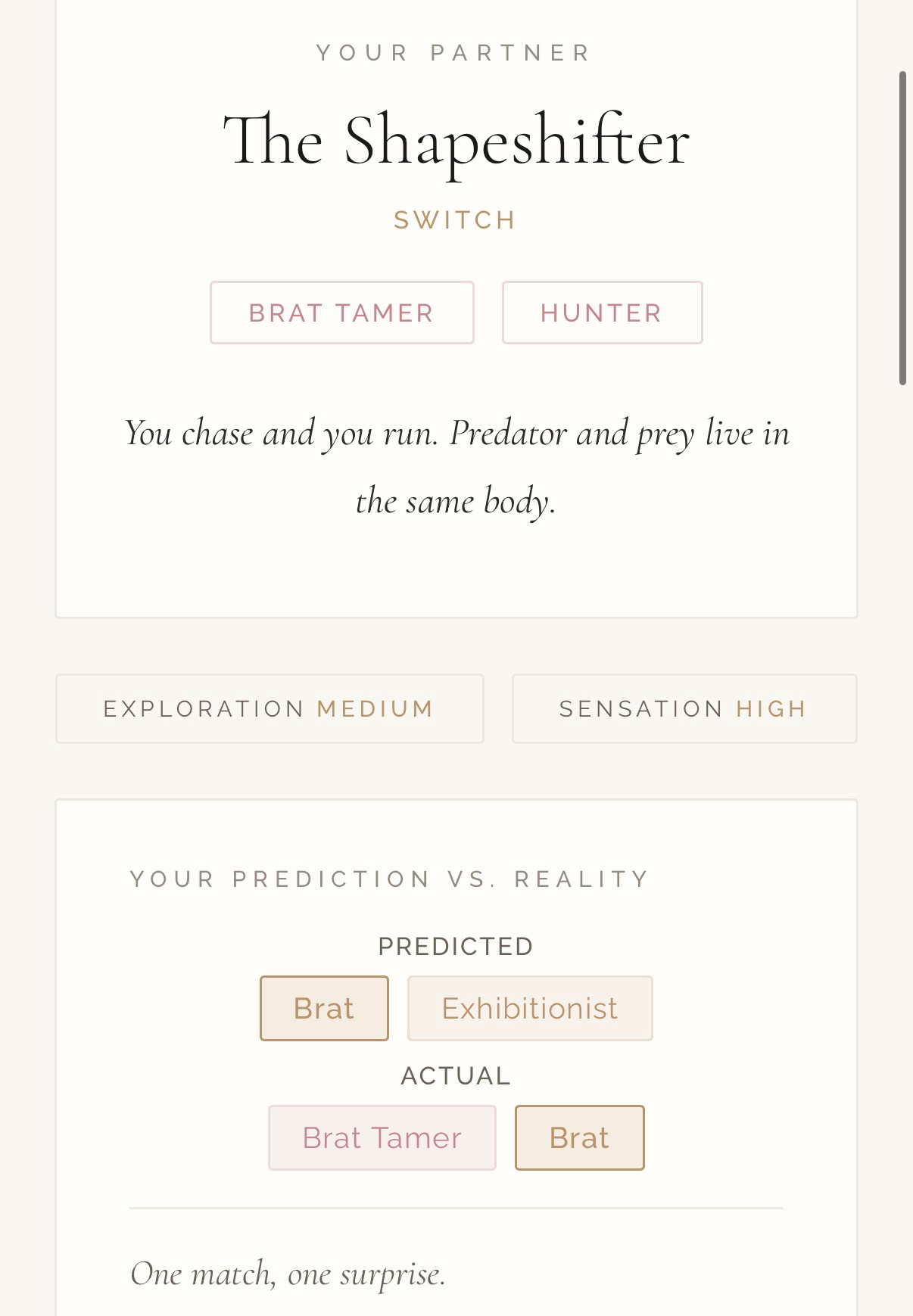Click the HIGH sensation value
913x1316 pixels.
pyautogui.click(x=771, y=708)
